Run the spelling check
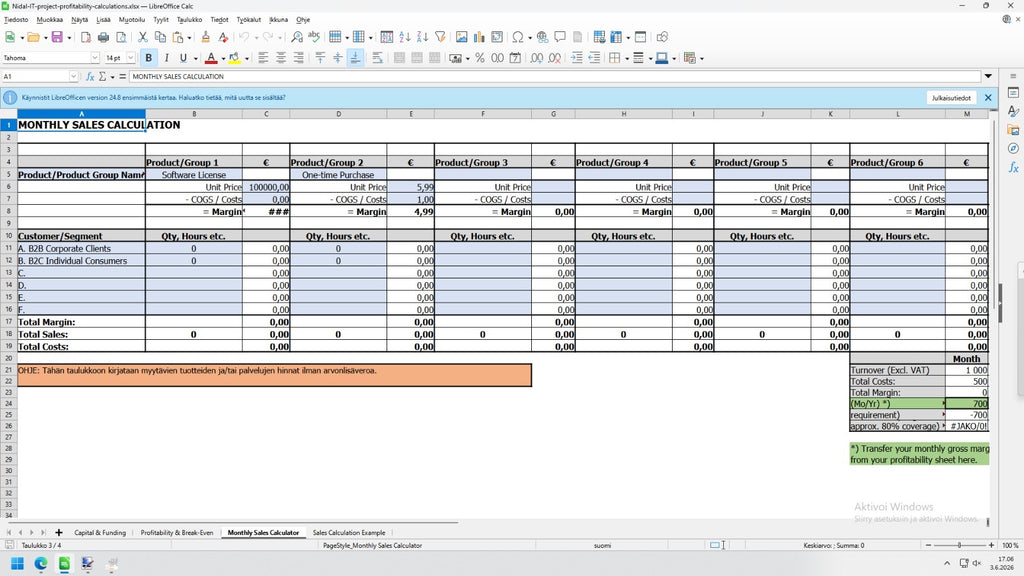 (x=314, y=37)
